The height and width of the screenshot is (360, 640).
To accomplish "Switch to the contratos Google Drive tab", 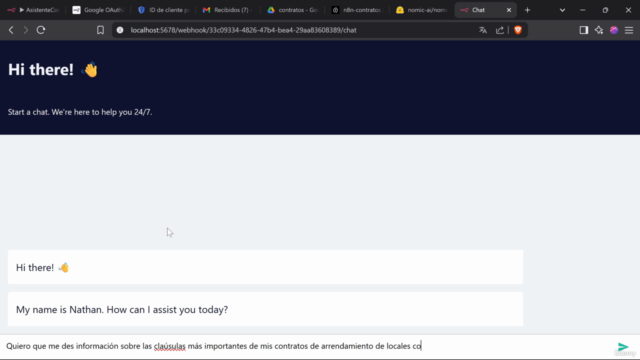I will tap(293, 10).
